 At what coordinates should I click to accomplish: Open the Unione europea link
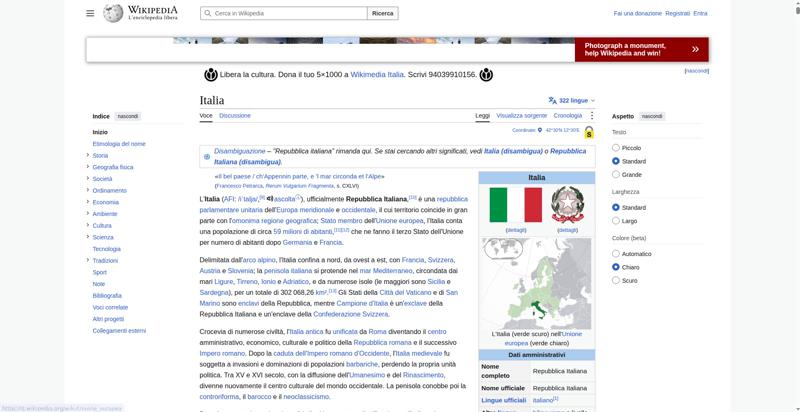click(x=399, y=221)
